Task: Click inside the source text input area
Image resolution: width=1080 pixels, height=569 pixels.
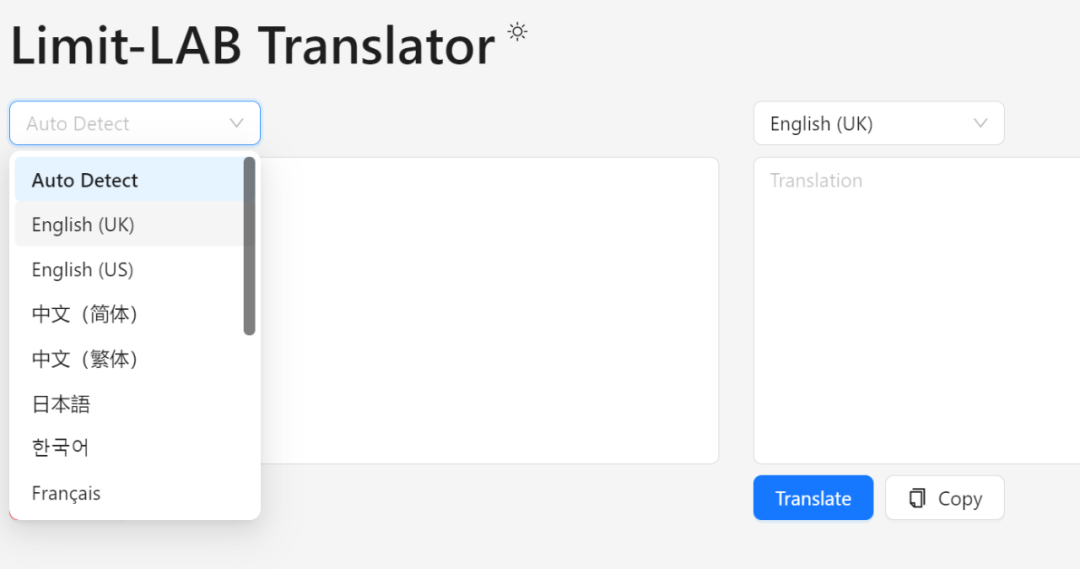Action: pos(490,310)
